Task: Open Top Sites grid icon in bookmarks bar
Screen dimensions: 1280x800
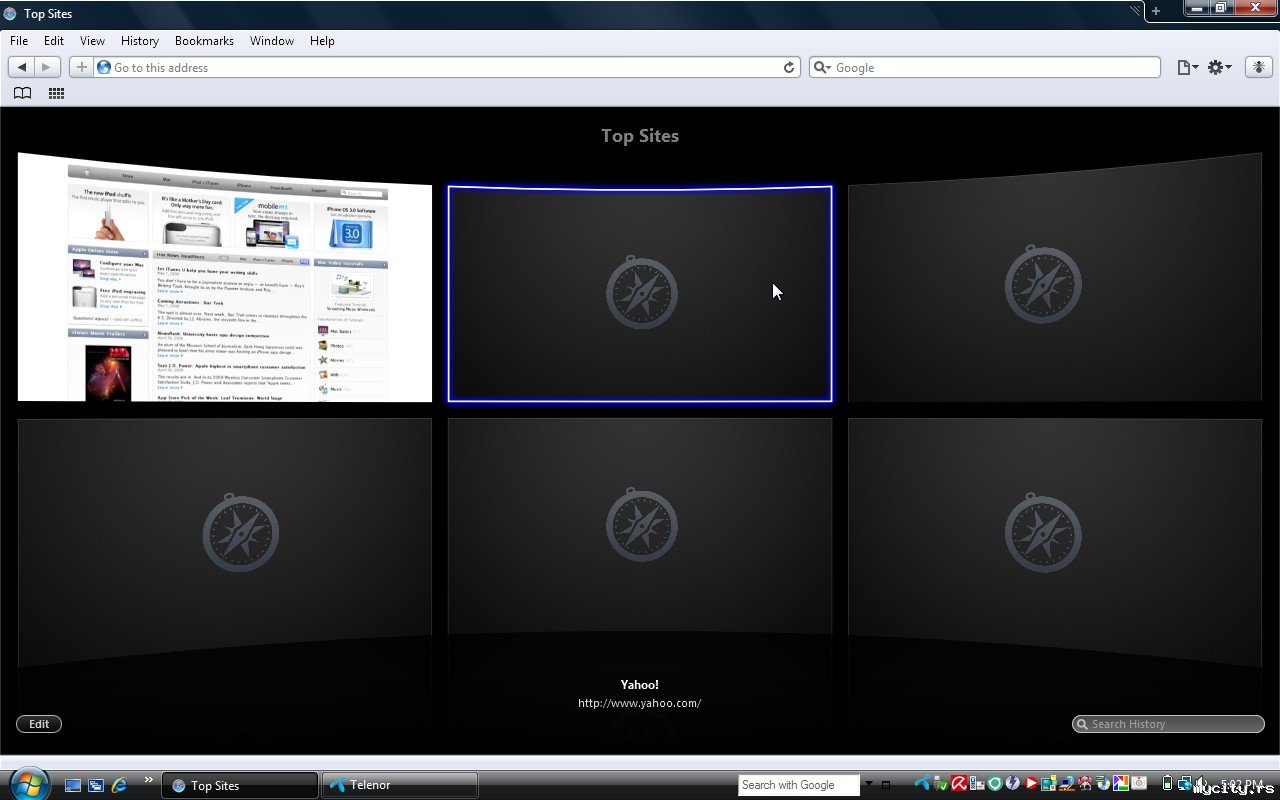Action: coord(56,93)
